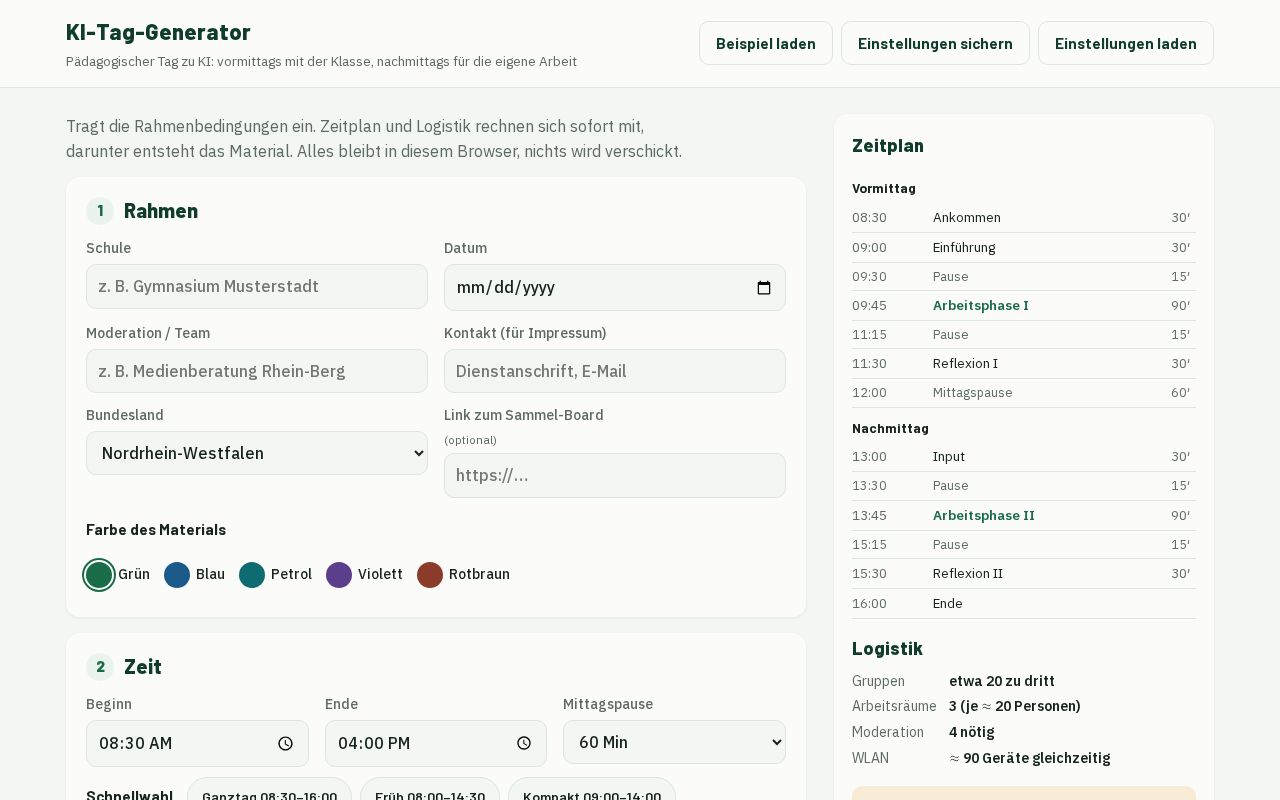The width and height of the screenshot is (1280, 800).
Task: Focus the Schule input field
Action: (257, 287)
